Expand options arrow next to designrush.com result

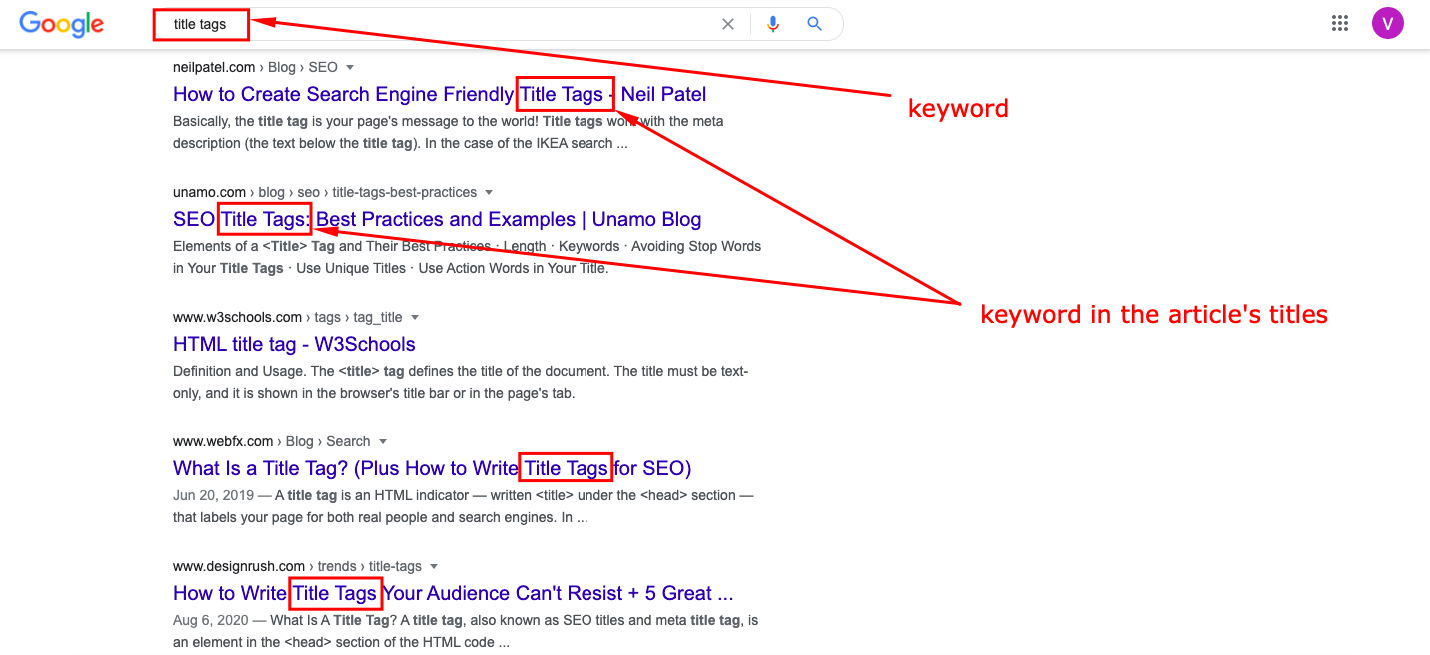pyautogui.click(x=435, y=567)
